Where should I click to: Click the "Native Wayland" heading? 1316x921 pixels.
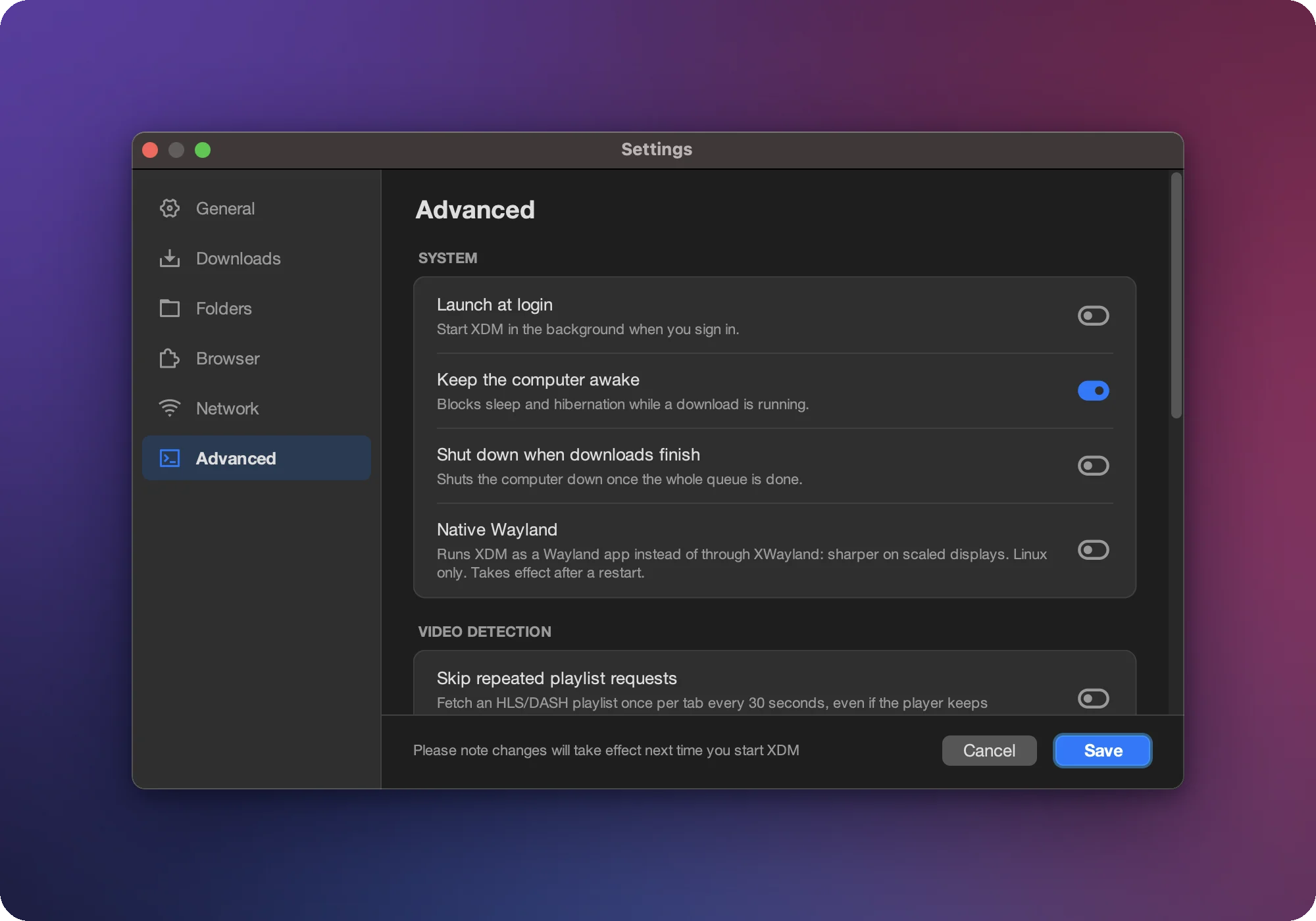[x=497, y=530]
